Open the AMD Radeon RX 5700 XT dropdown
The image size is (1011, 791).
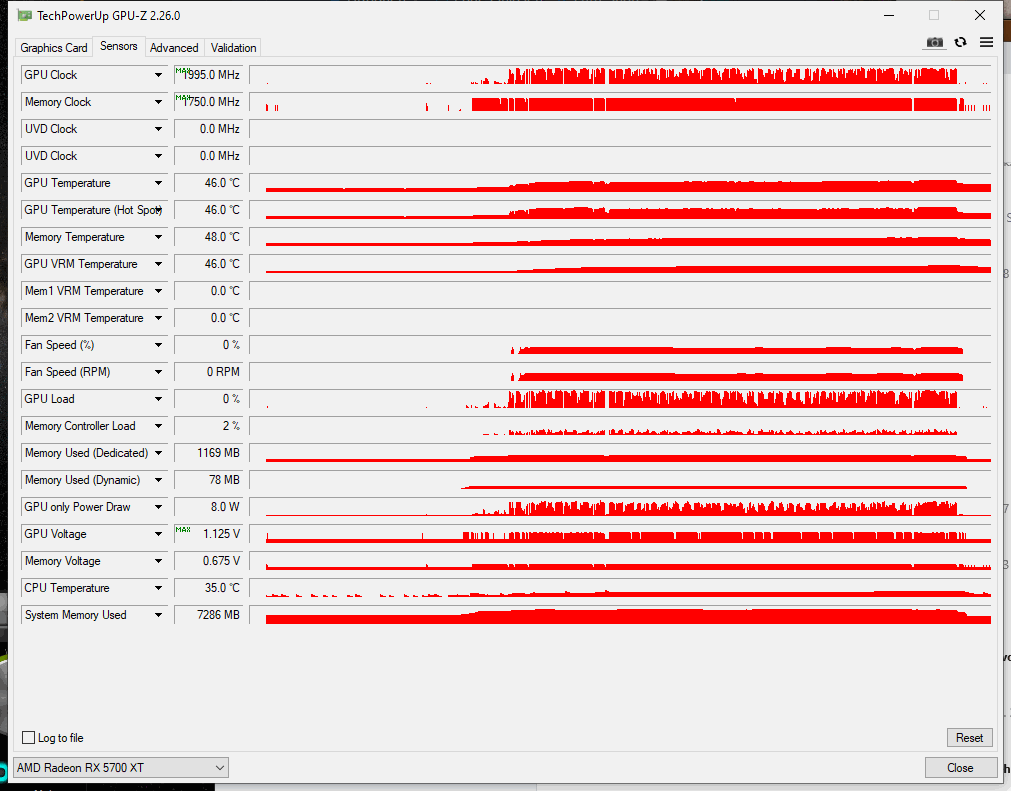121,768
